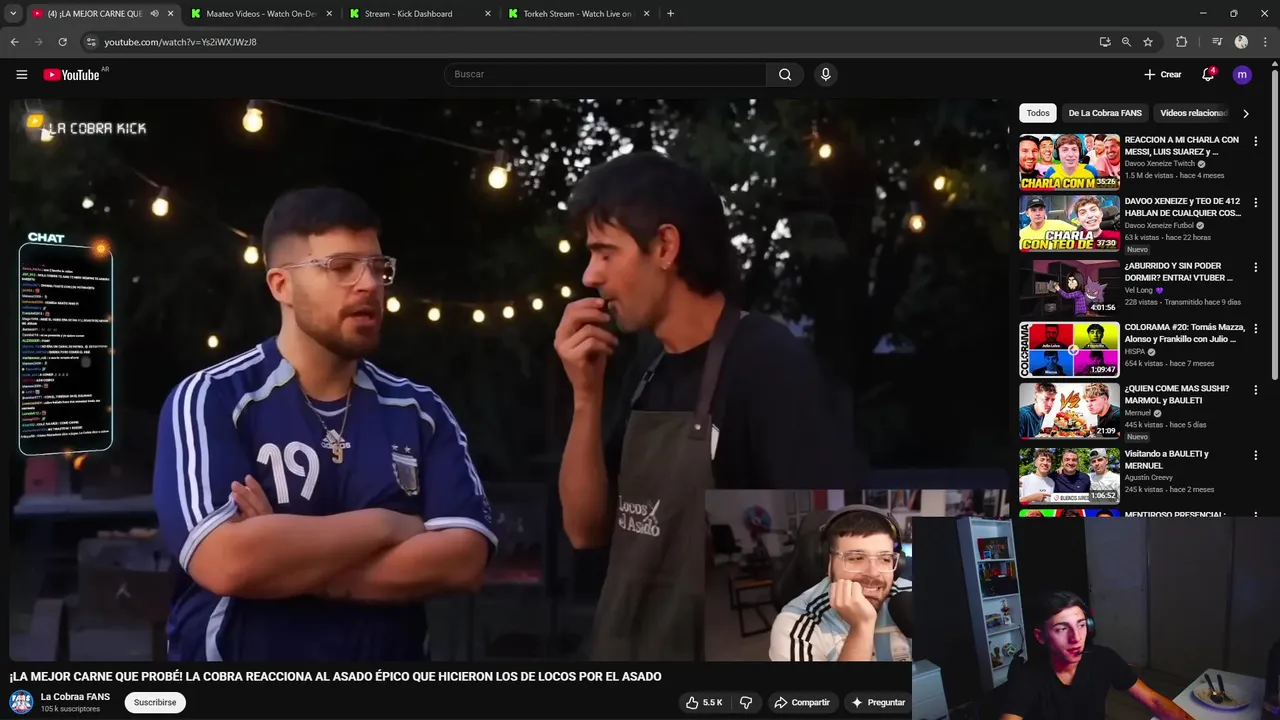Open La Cobraa FANS channel avatar

[22, 702]
